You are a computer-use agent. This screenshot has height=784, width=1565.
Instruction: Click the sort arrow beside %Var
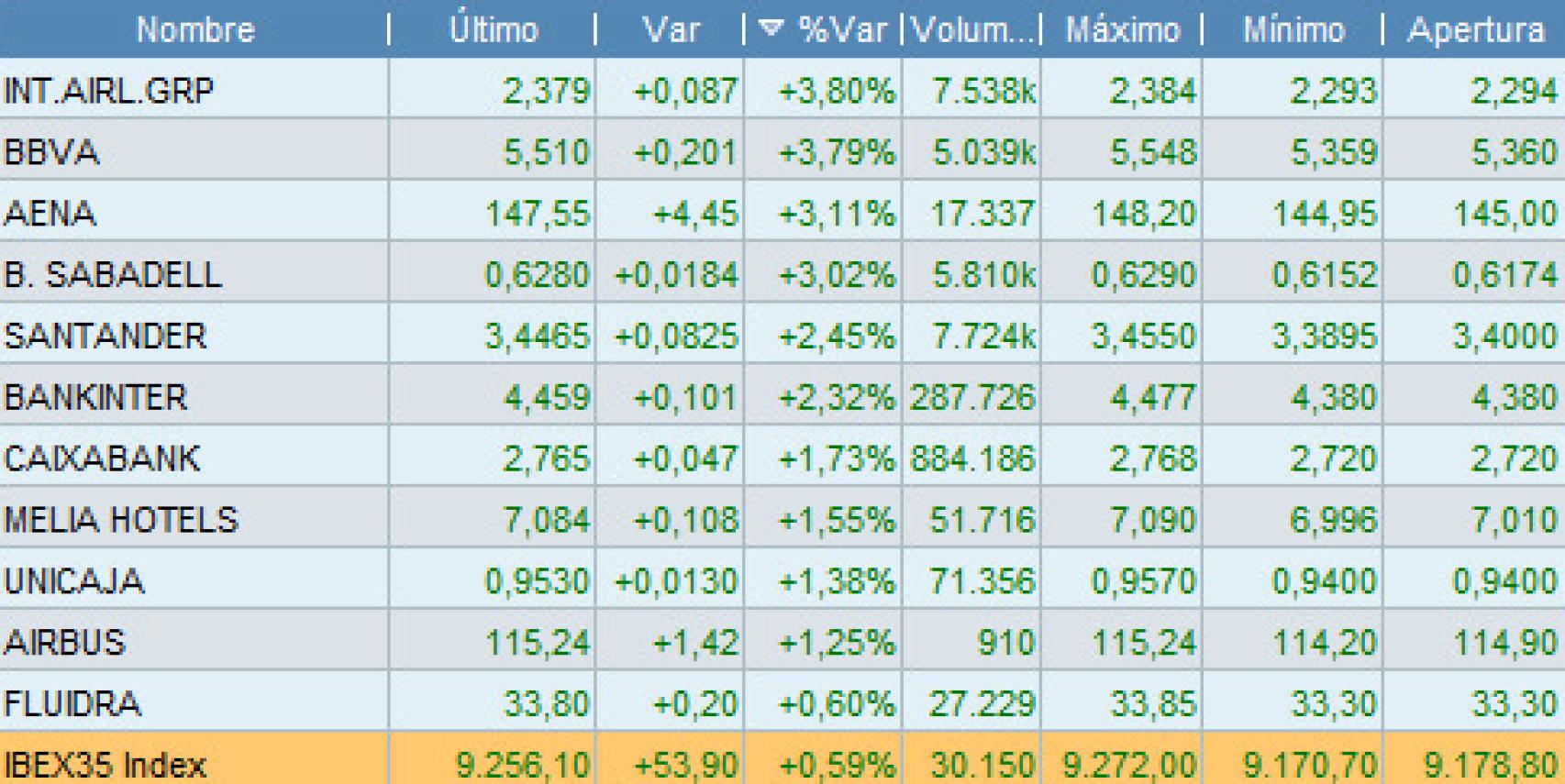tap(771, 29)
